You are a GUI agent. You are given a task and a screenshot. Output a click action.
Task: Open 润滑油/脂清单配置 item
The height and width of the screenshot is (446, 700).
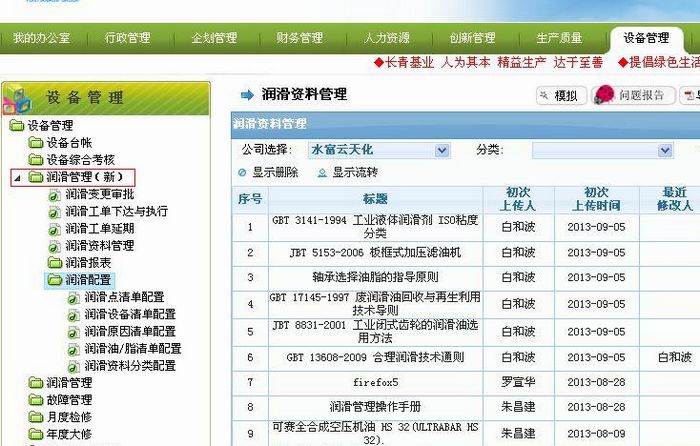[x=132, y=348]
